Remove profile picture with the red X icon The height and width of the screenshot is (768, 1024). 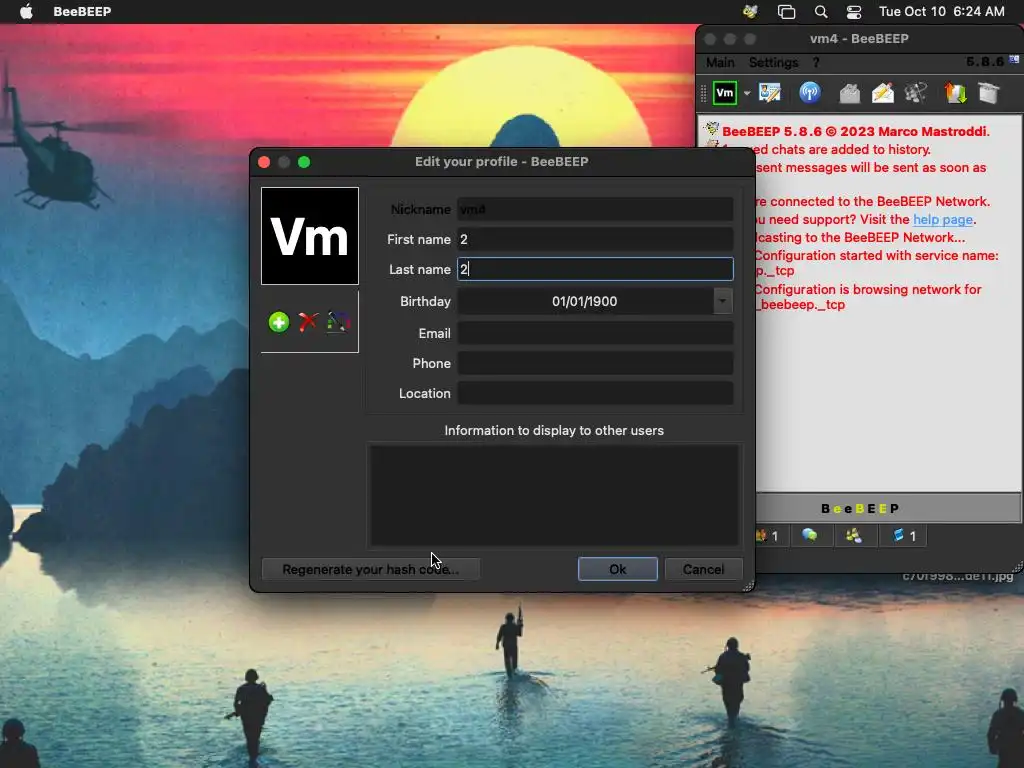(x=308, y=322)
